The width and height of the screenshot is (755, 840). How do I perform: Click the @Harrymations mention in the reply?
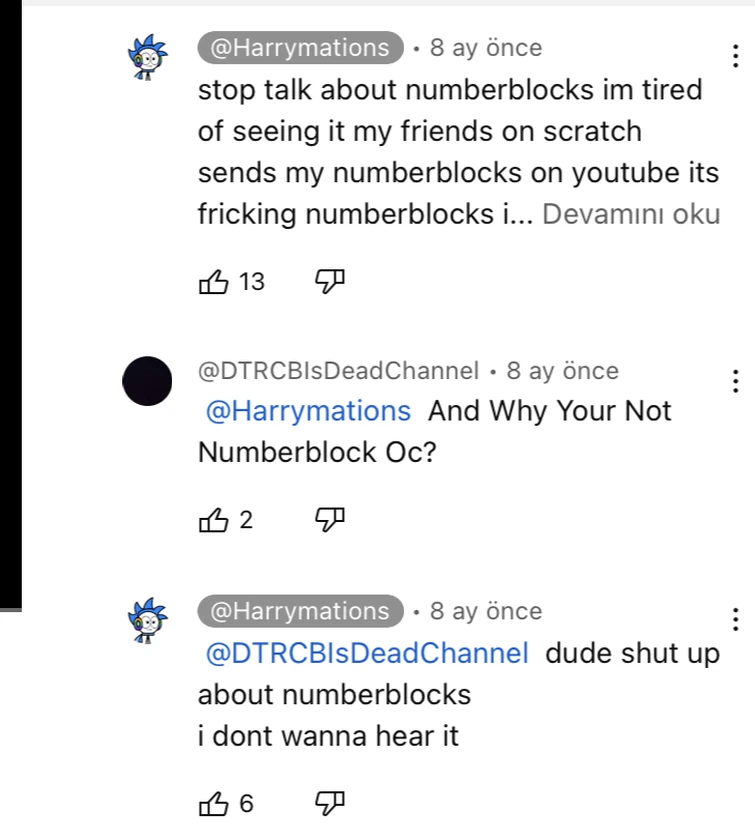click(x=303, y=410)
